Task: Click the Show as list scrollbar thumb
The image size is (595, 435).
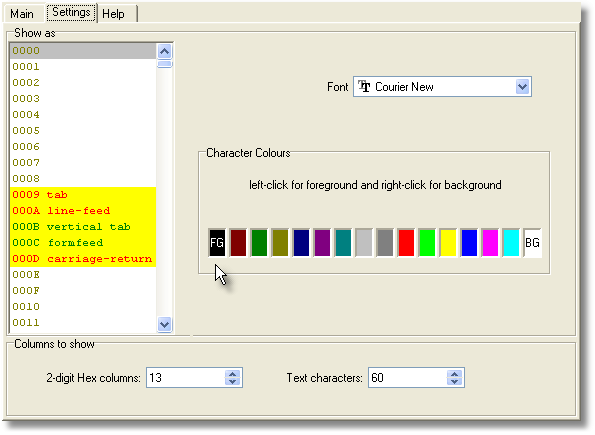Action: tap(165, 64)
